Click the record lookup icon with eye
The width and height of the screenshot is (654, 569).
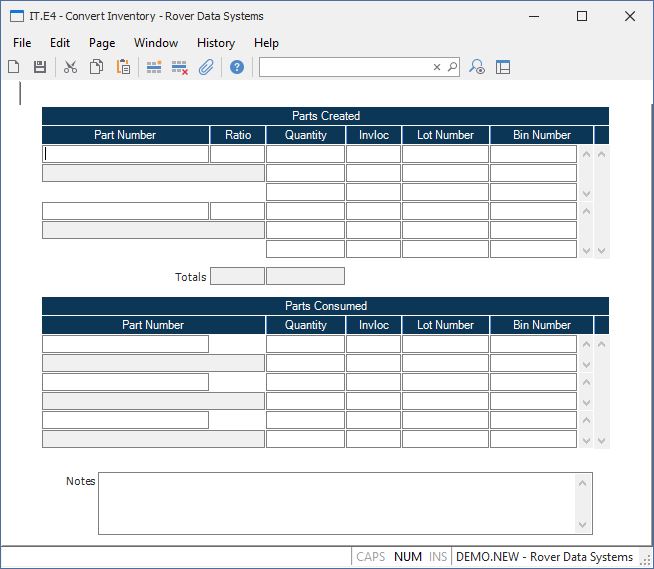pyautogui.click(x=477, y=67)
